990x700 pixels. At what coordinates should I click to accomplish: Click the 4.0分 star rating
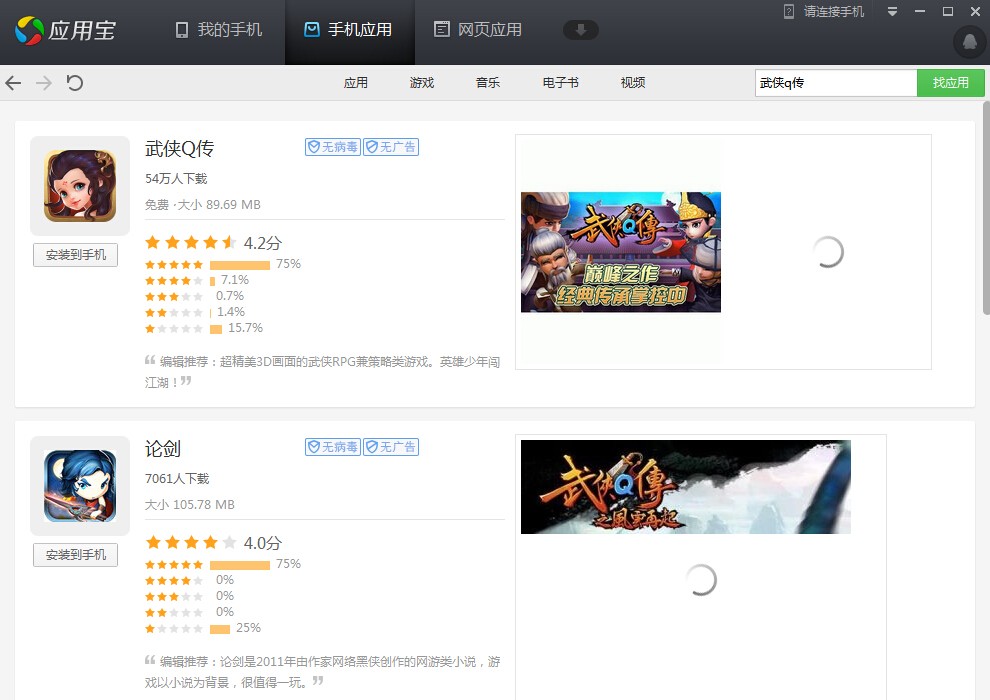(213, 543)
